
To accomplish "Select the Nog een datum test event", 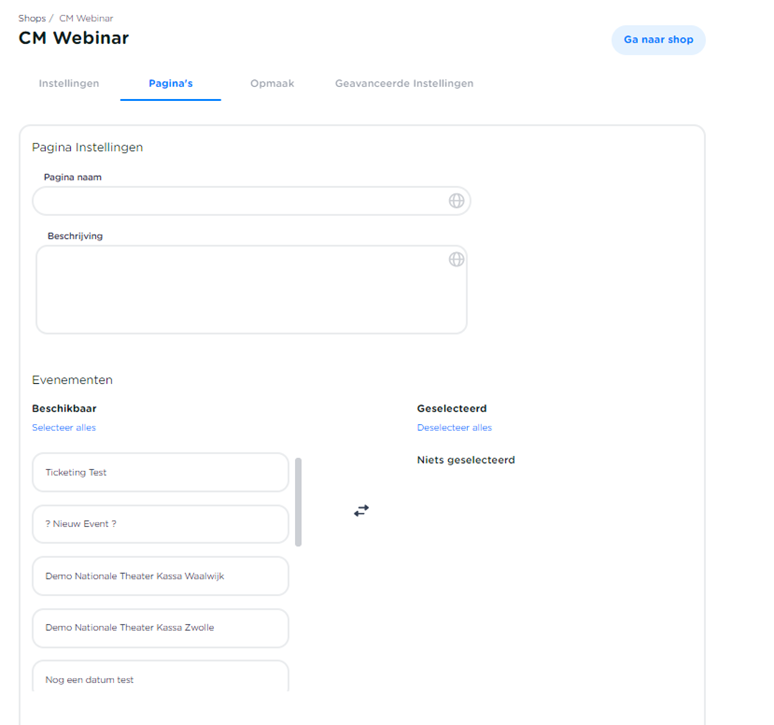I will point(160,677).
